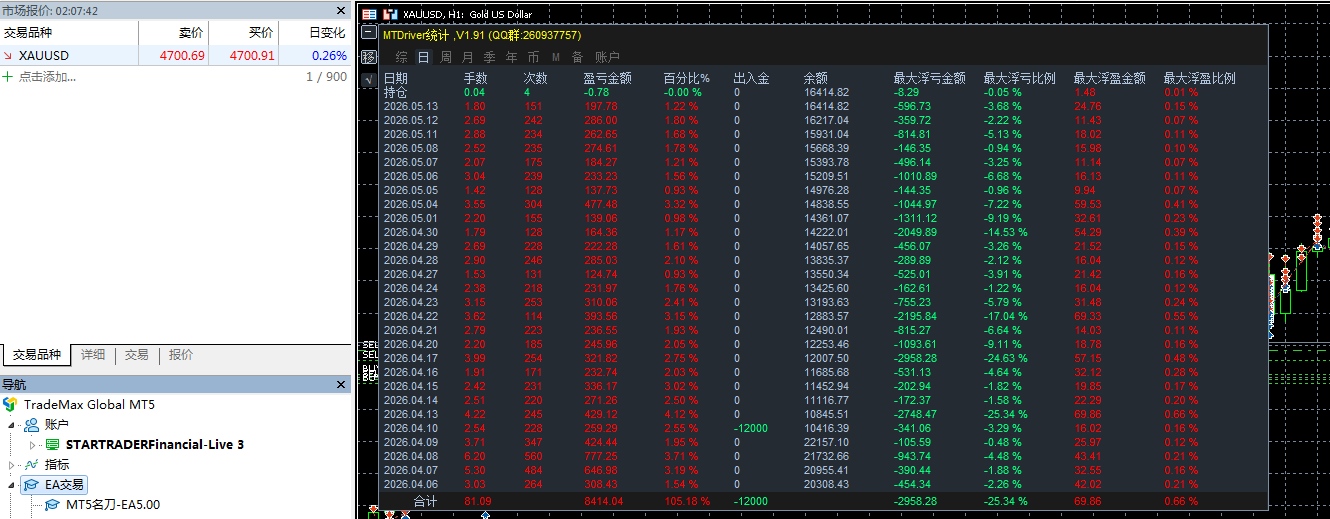
Task: Expand the STARTRADERFinancial-Live 3 node
Action: [x=33, y=445]
